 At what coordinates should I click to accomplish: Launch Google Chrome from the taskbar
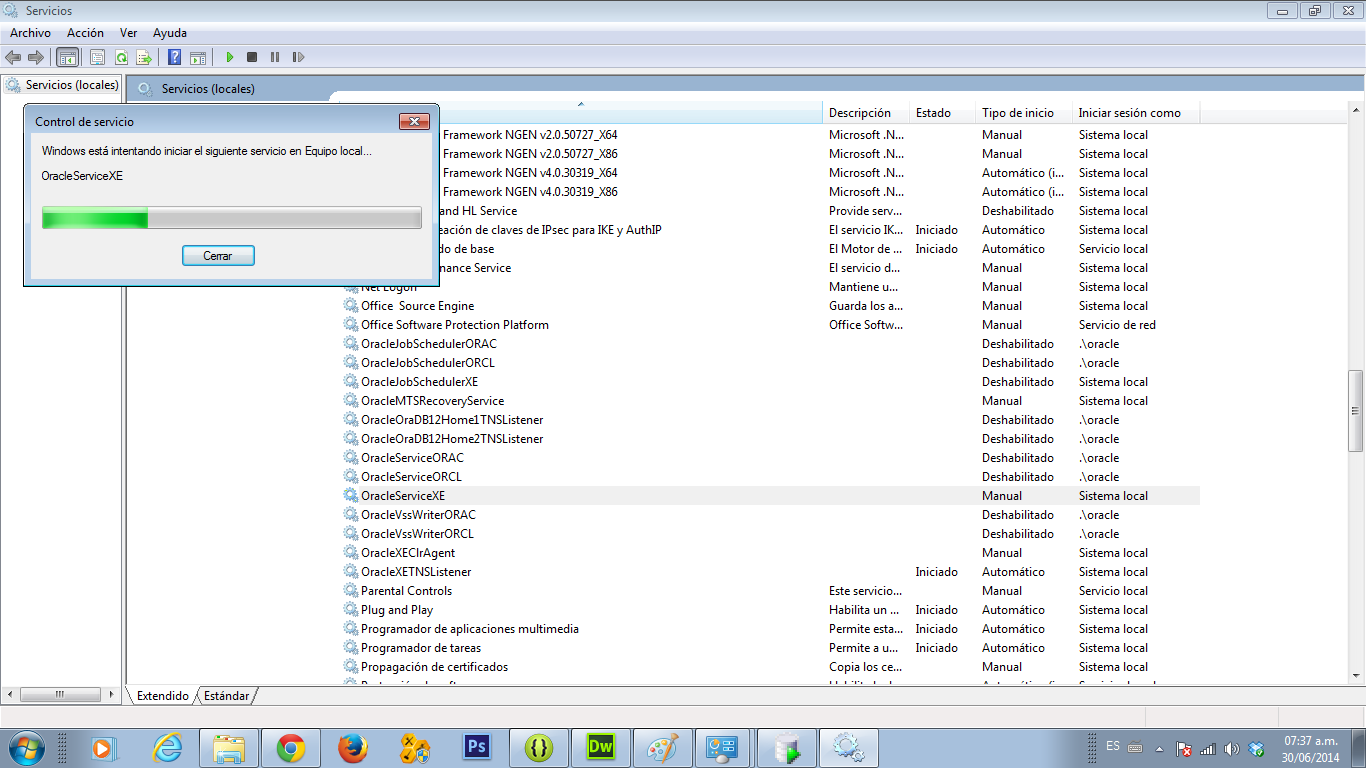point(291,746)
